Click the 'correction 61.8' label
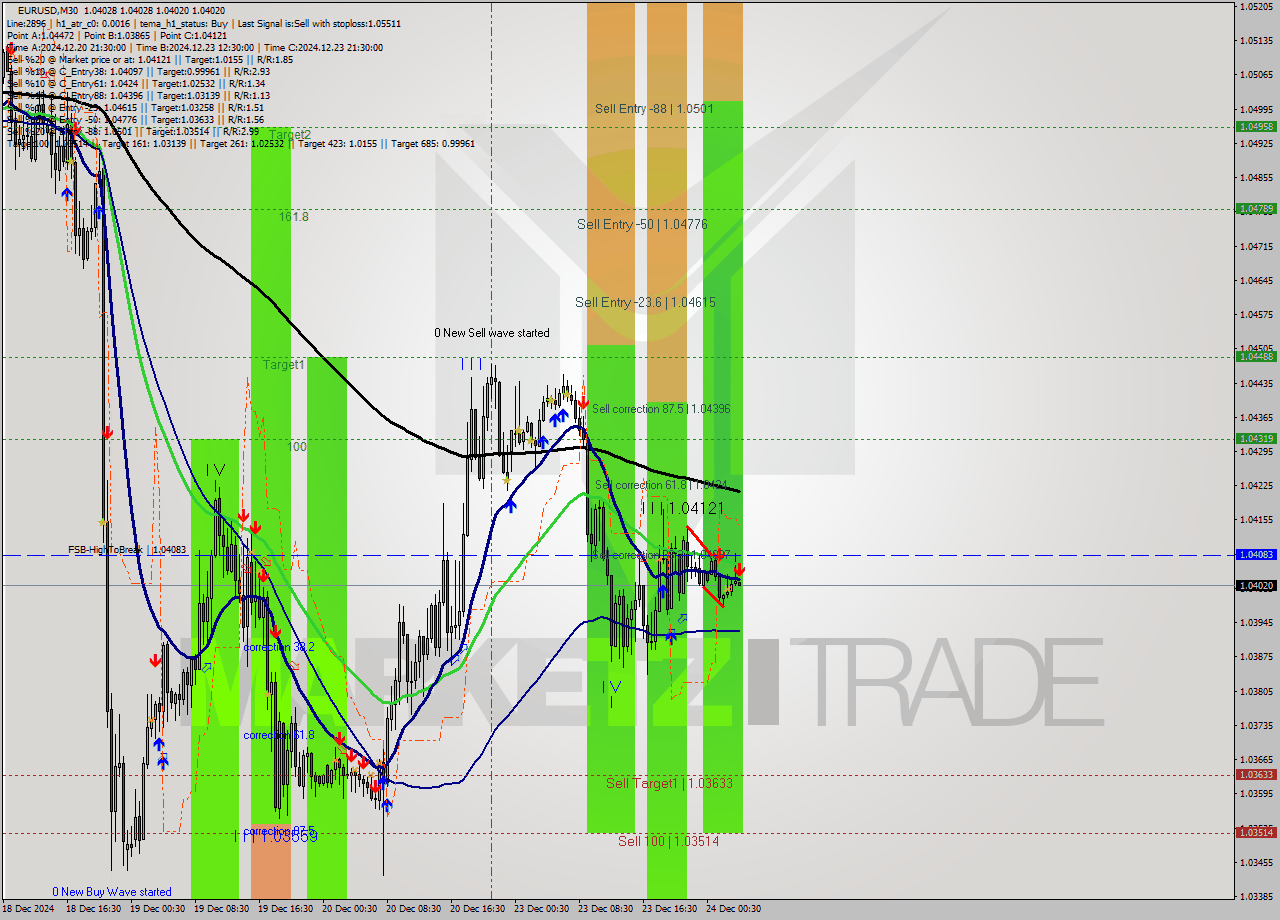 click(279, 735)
